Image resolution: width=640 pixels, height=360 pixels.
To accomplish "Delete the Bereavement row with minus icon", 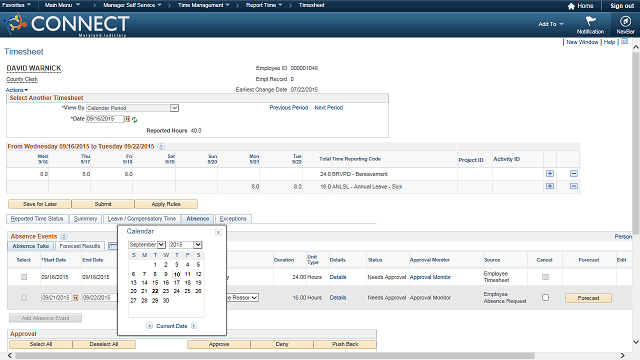I will [573, 173].
